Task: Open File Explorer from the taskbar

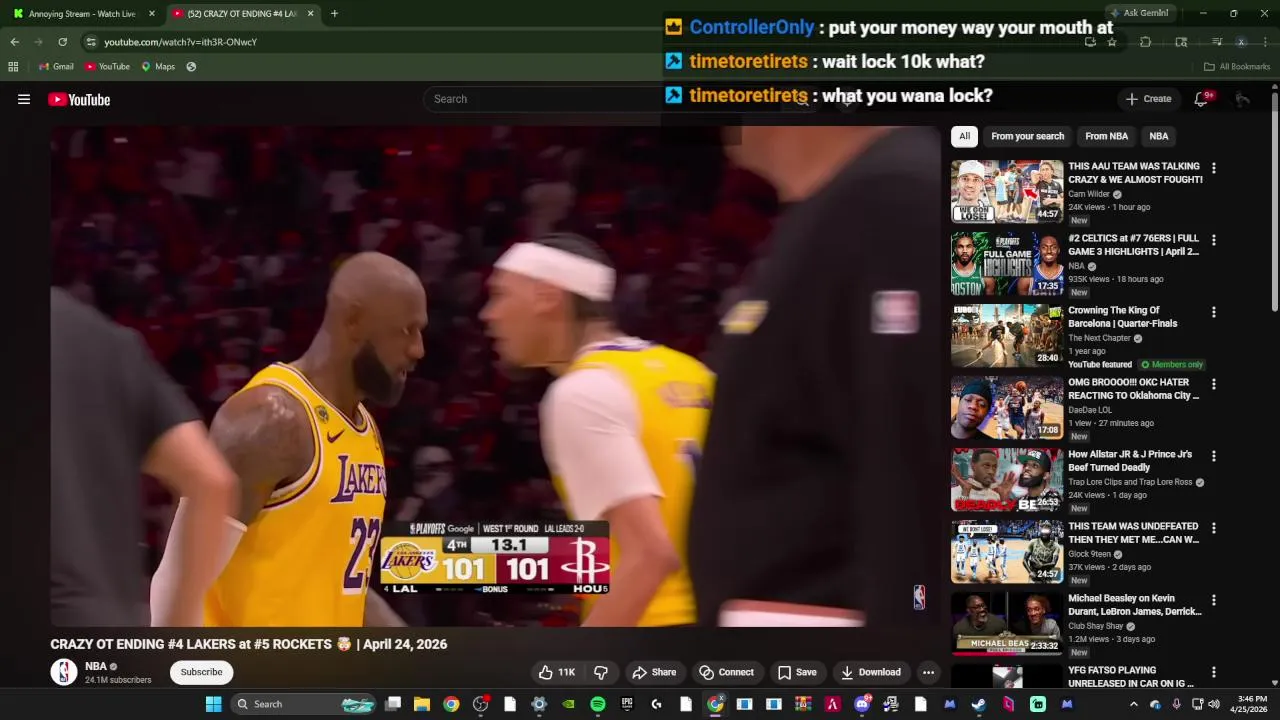Action: (x=422, y=704)
